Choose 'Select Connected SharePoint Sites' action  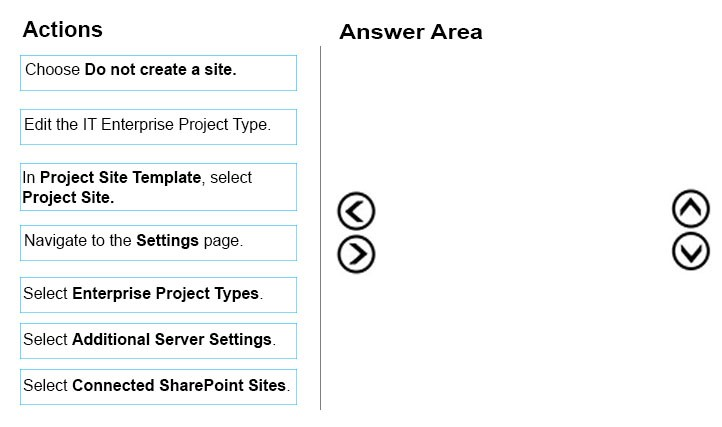pos(158,387)
